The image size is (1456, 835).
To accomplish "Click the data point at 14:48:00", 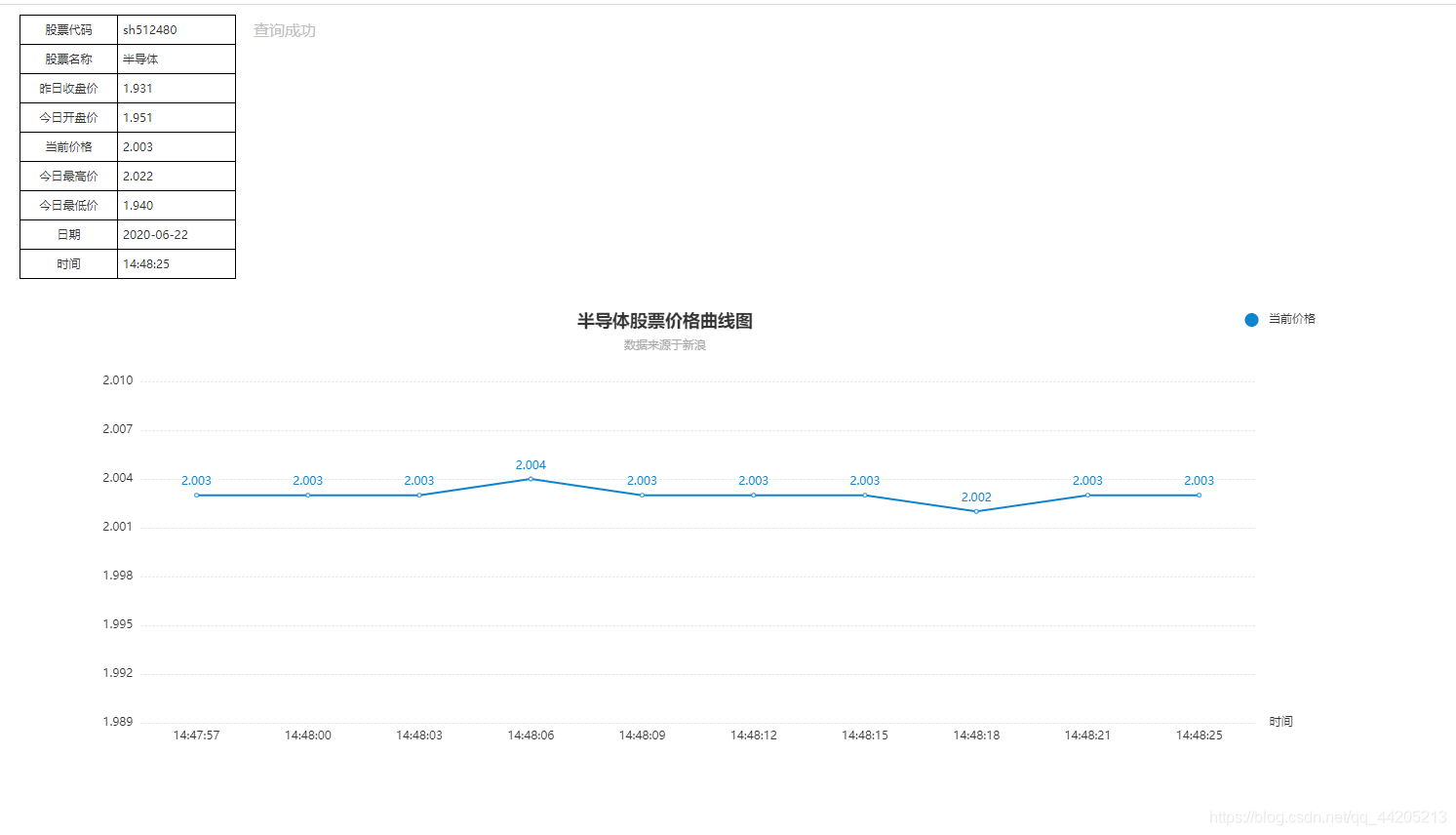I will [308, 496].
